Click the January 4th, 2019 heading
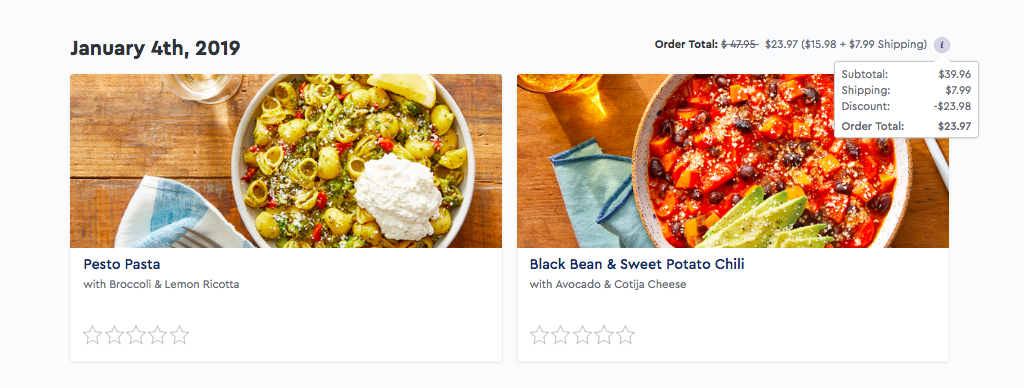The height and width of the screenshot is (388, 1024). point(155,48)
